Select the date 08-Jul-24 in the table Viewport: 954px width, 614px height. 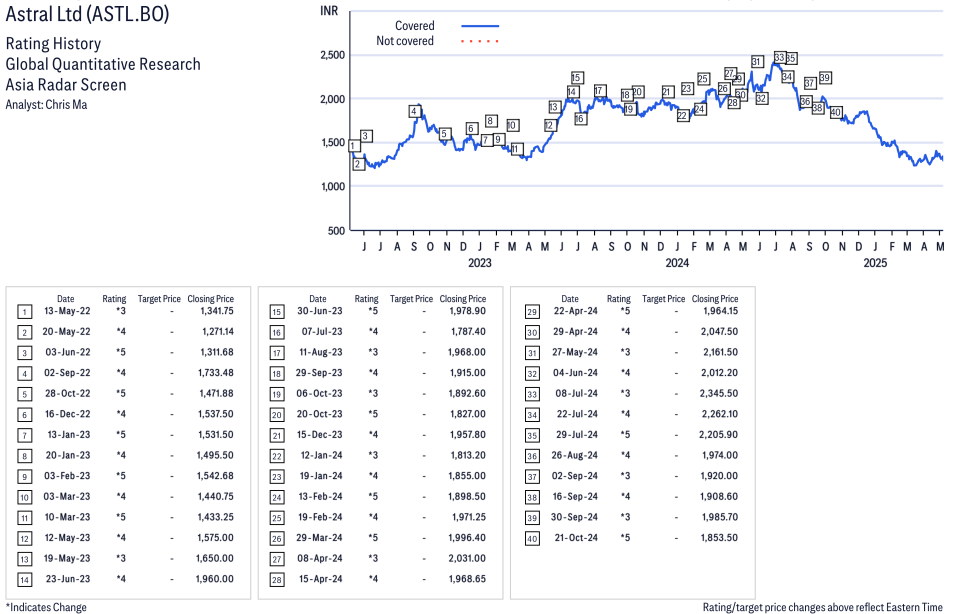pyautogui.click(x=577, y=394)
